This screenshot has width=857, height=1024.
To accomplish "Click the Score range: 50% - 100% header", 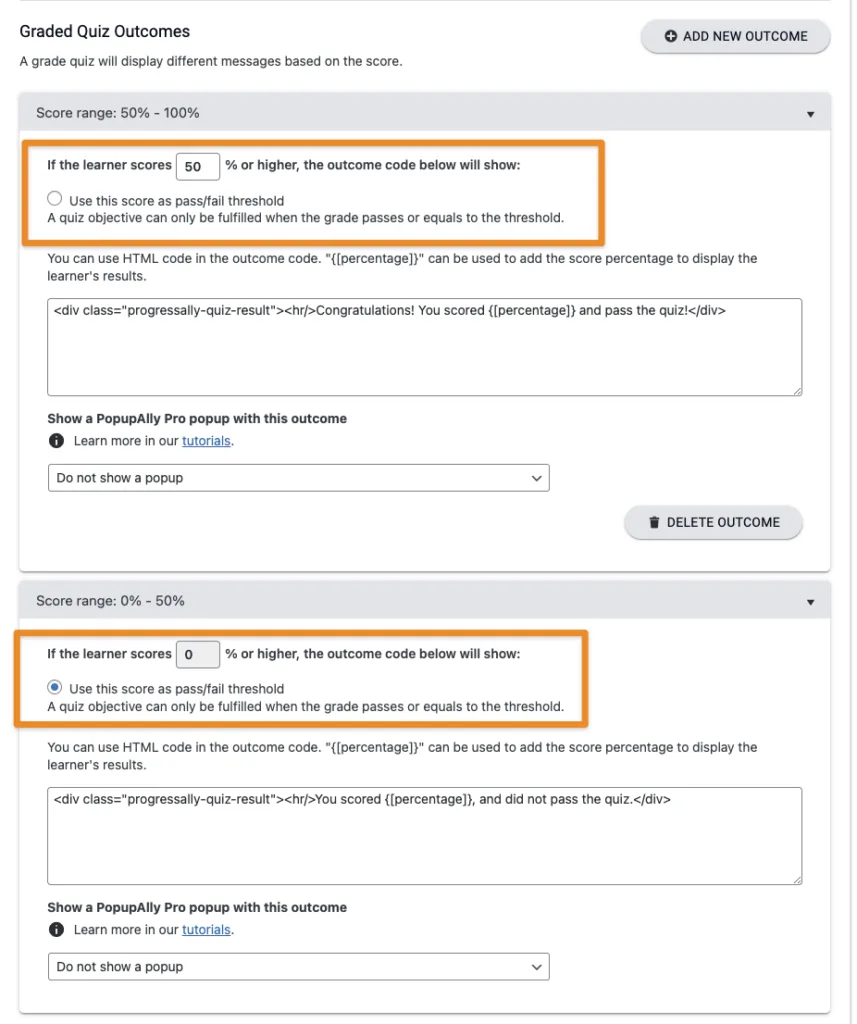I will click(118, 113).
